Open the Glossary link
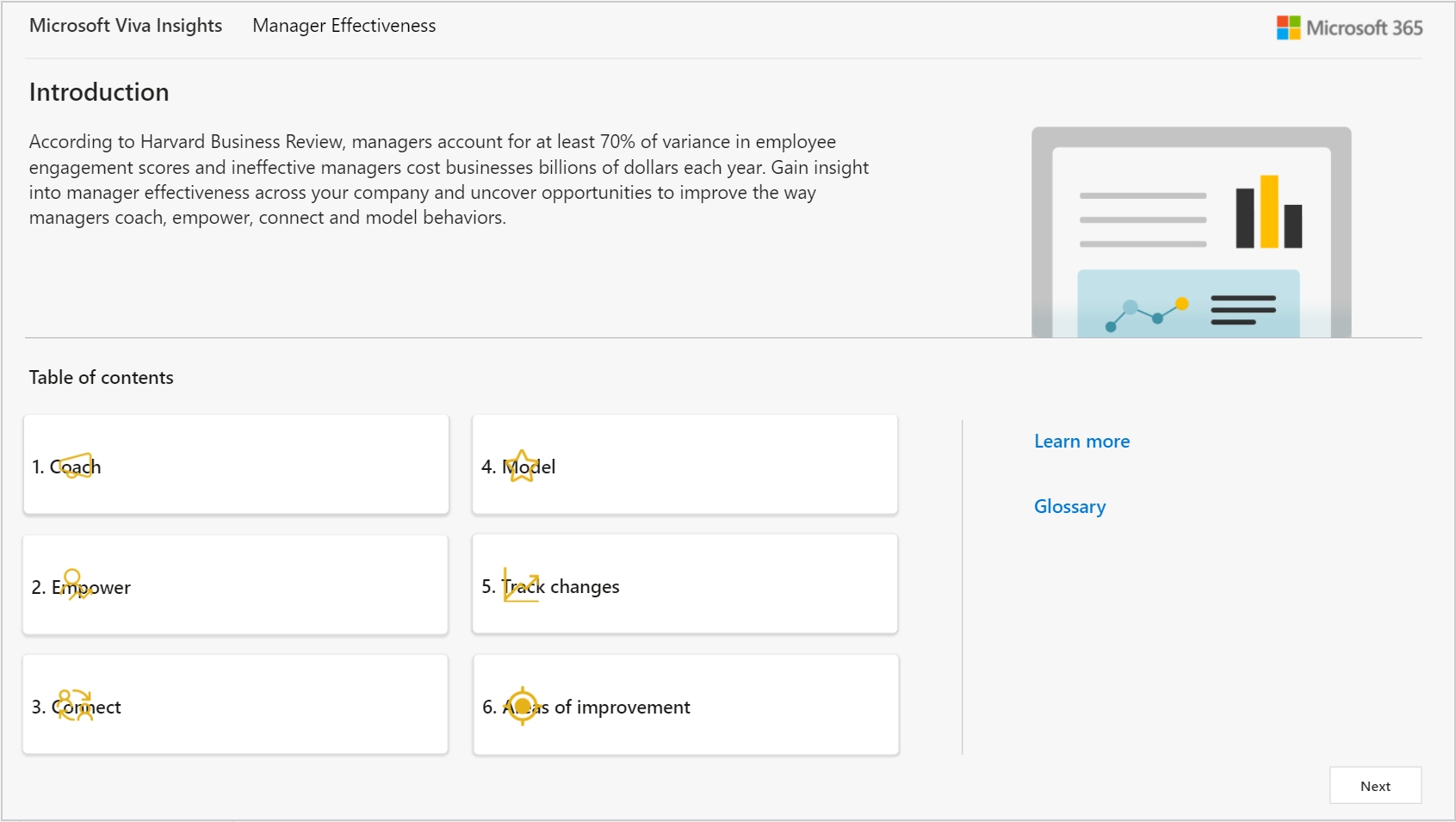 point(1069,507)
